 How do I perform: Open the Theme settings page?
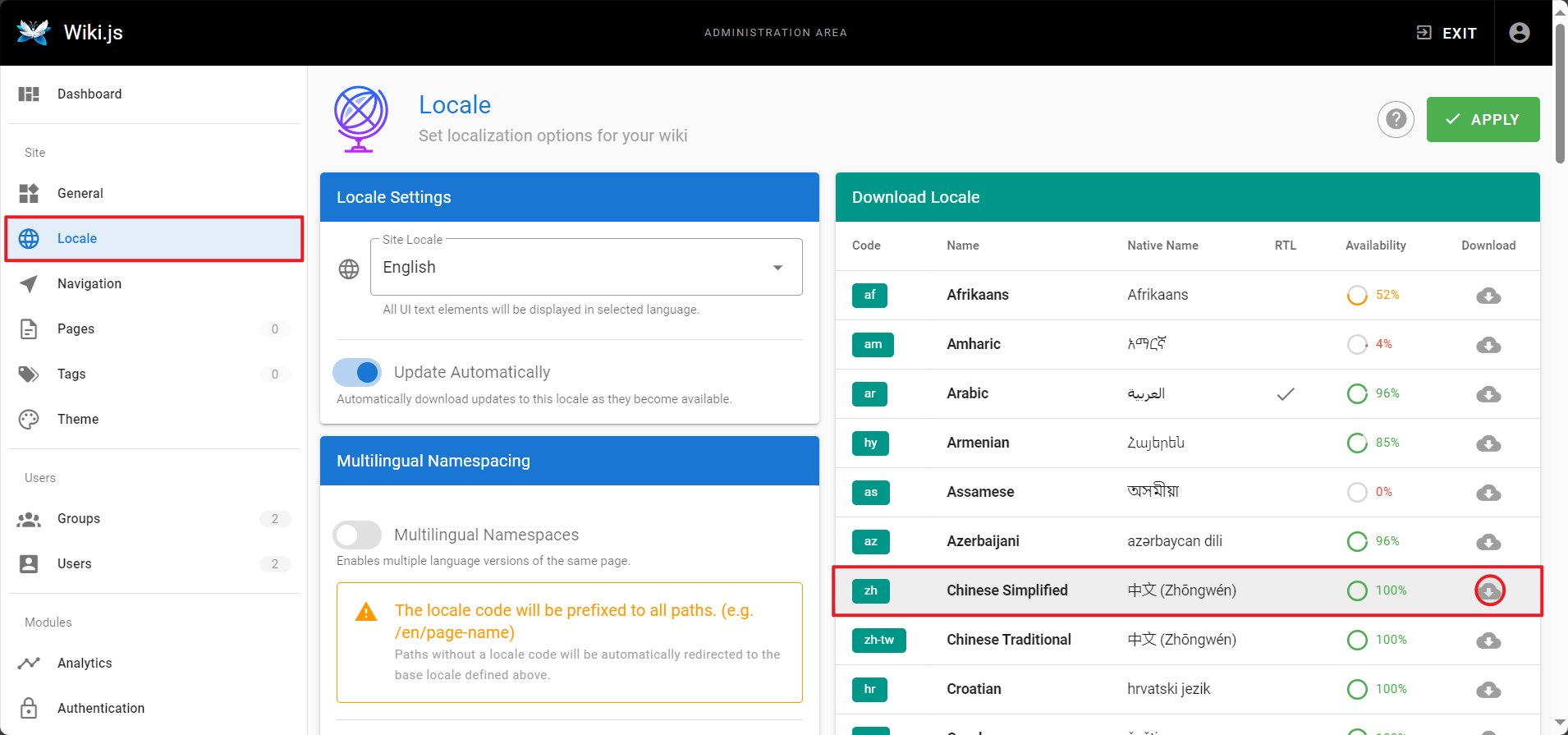tap(78, 420)
